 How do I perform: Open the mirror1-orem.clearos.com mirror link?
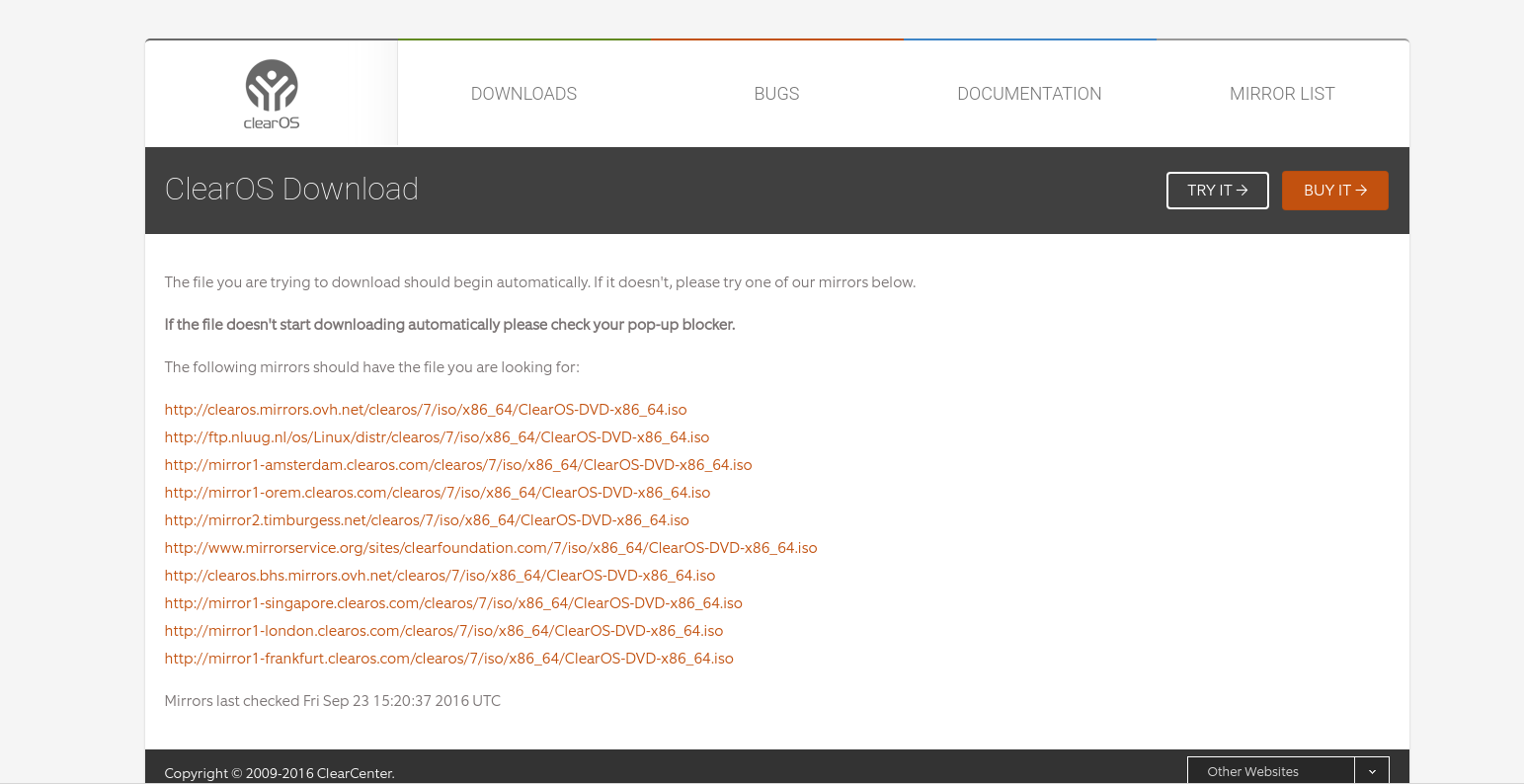438,493
